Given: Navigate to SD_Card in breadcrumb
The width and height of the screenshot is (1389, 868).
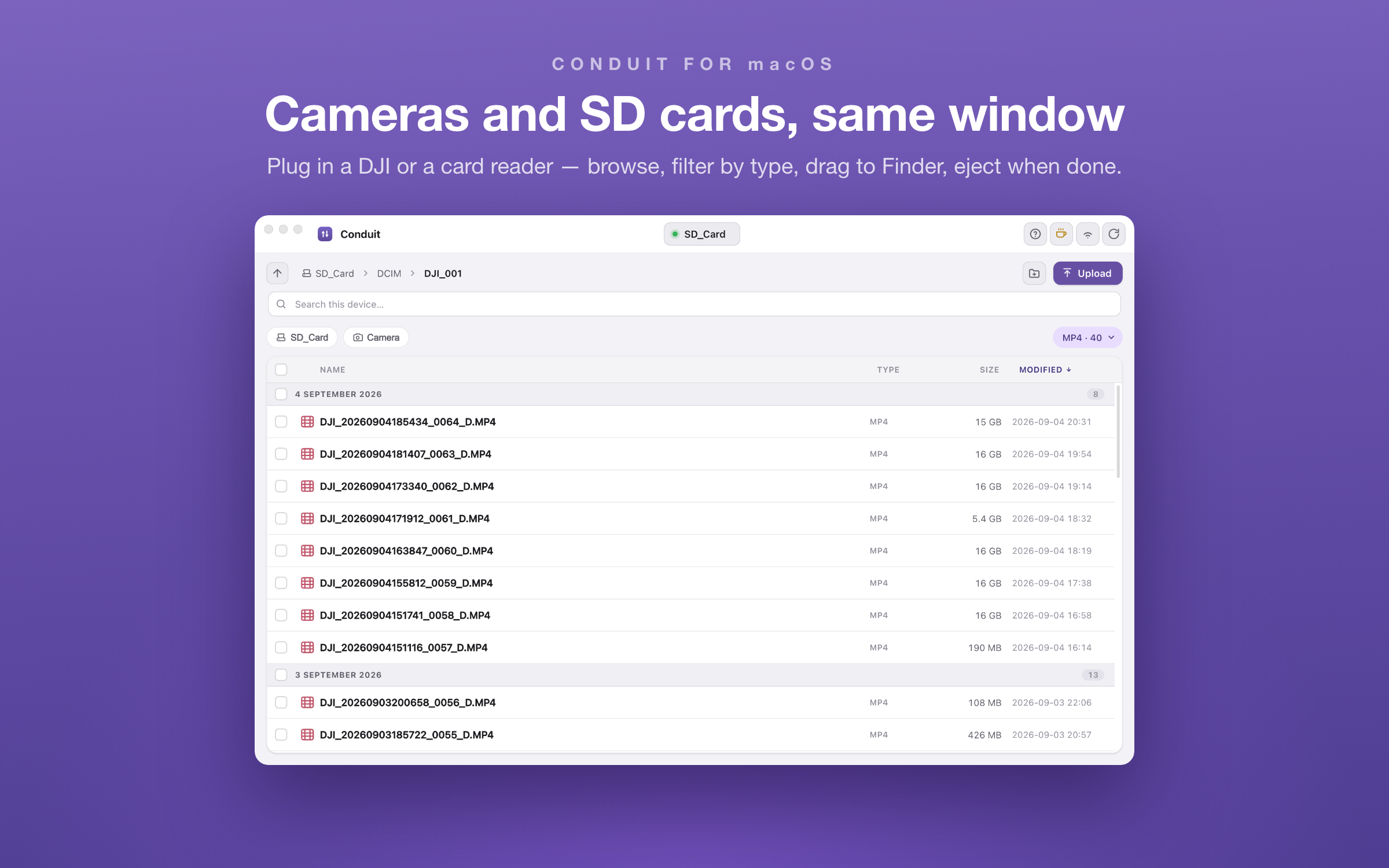Looking at the screenshot, I should 328,273.
